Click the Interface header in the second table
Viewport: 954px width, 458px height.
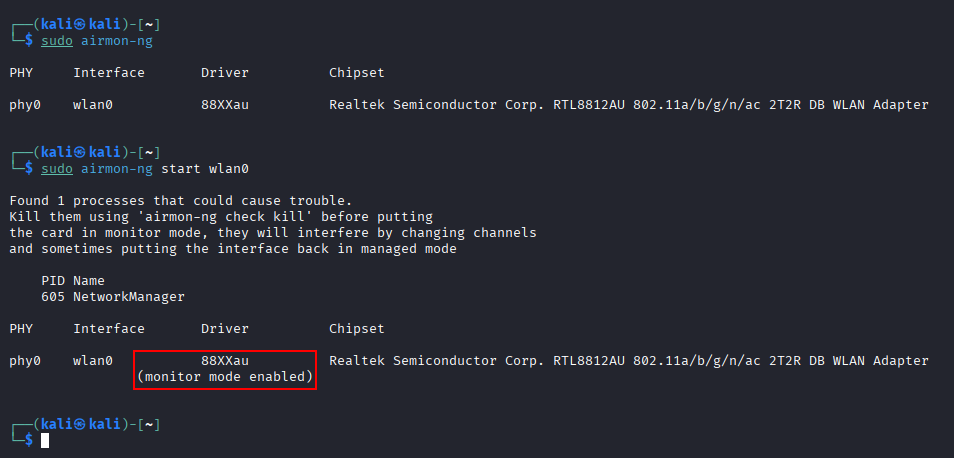pos(108,329)
